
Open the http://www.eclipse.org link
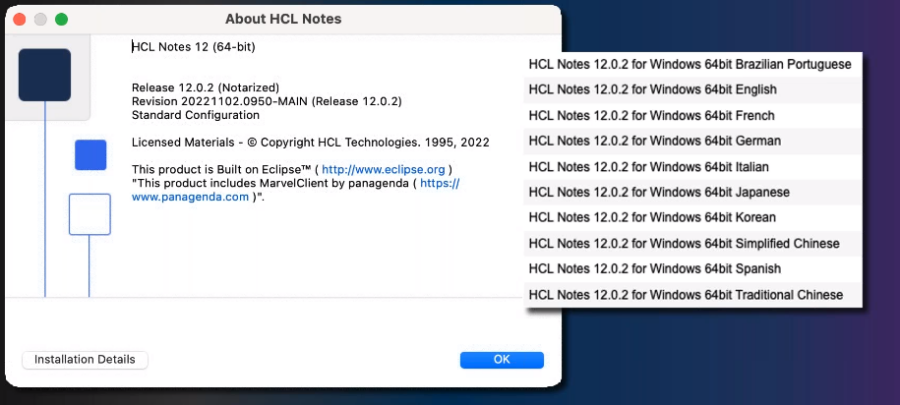[x=383, y=170]
